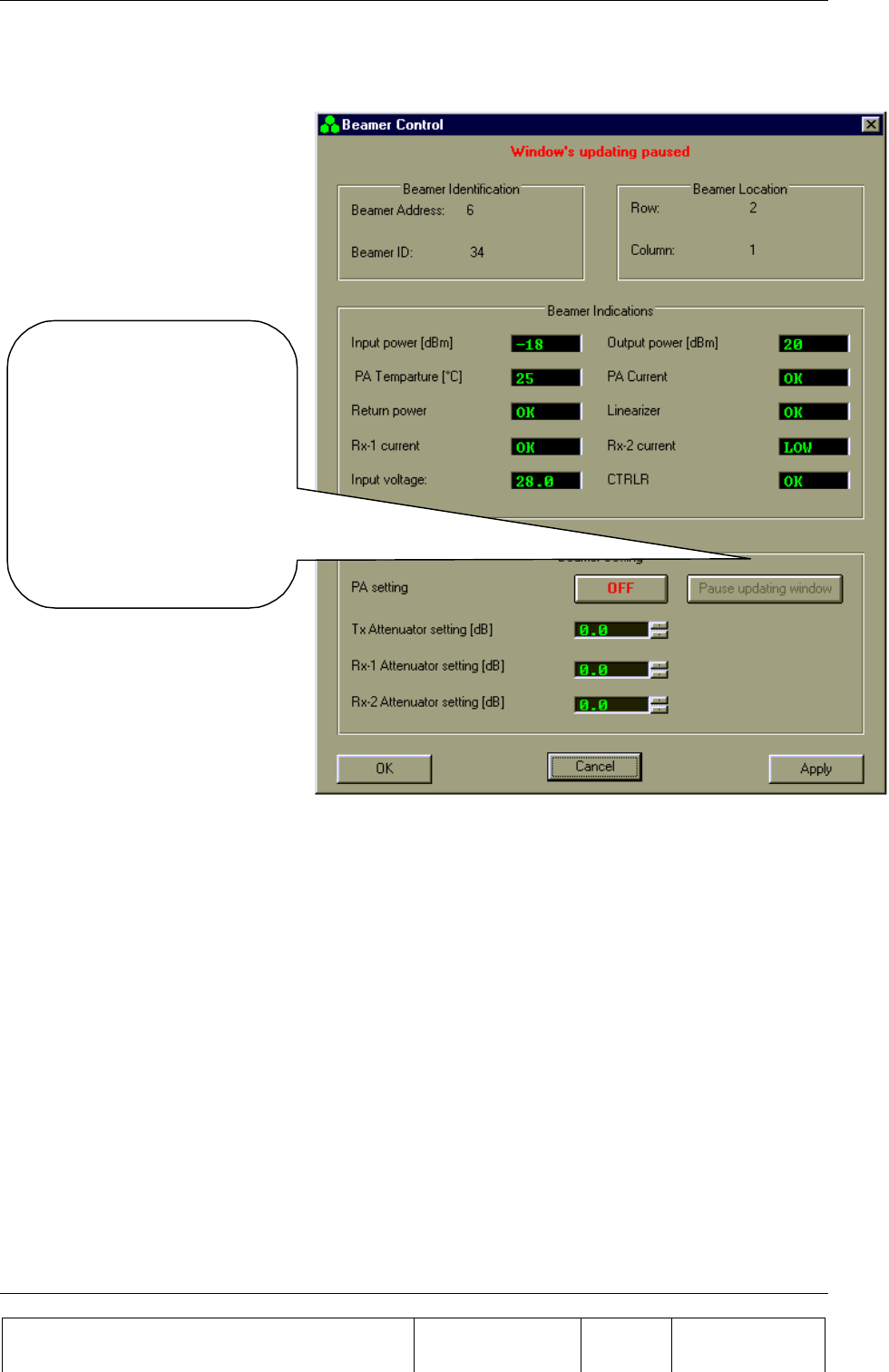Click the Beamer Location group title
The height and width of the screenshot is (1372, 889).
click(739, 189)
